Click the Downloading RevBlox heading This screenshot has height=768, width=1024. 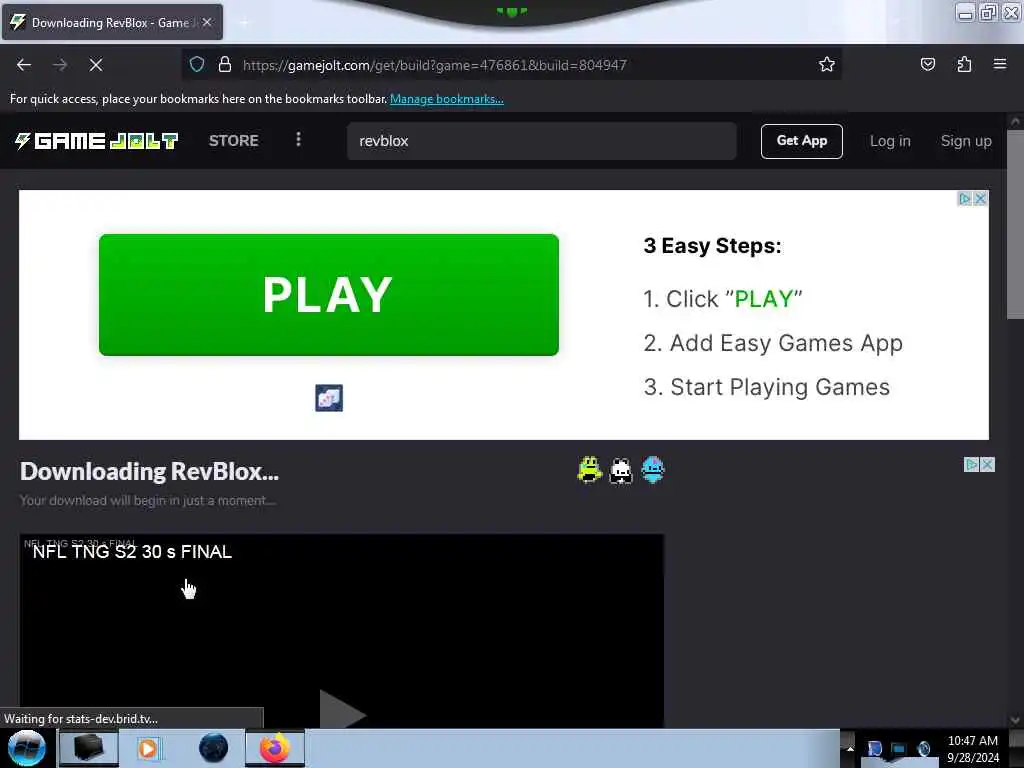point(150,472)
